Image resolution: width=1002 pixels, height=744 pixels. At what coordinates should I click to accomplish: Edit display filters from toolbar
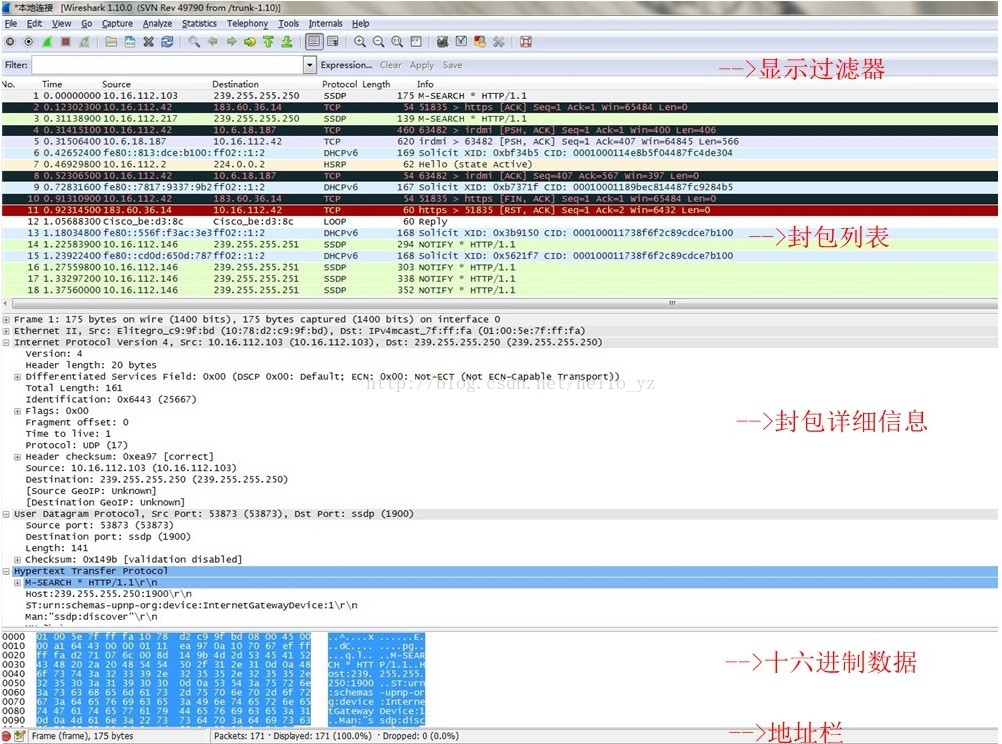[461, 42]
